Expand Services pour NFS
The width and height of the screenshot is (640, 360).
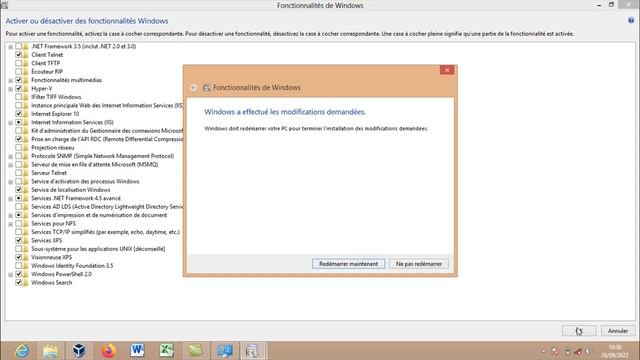tap(11, 224)
